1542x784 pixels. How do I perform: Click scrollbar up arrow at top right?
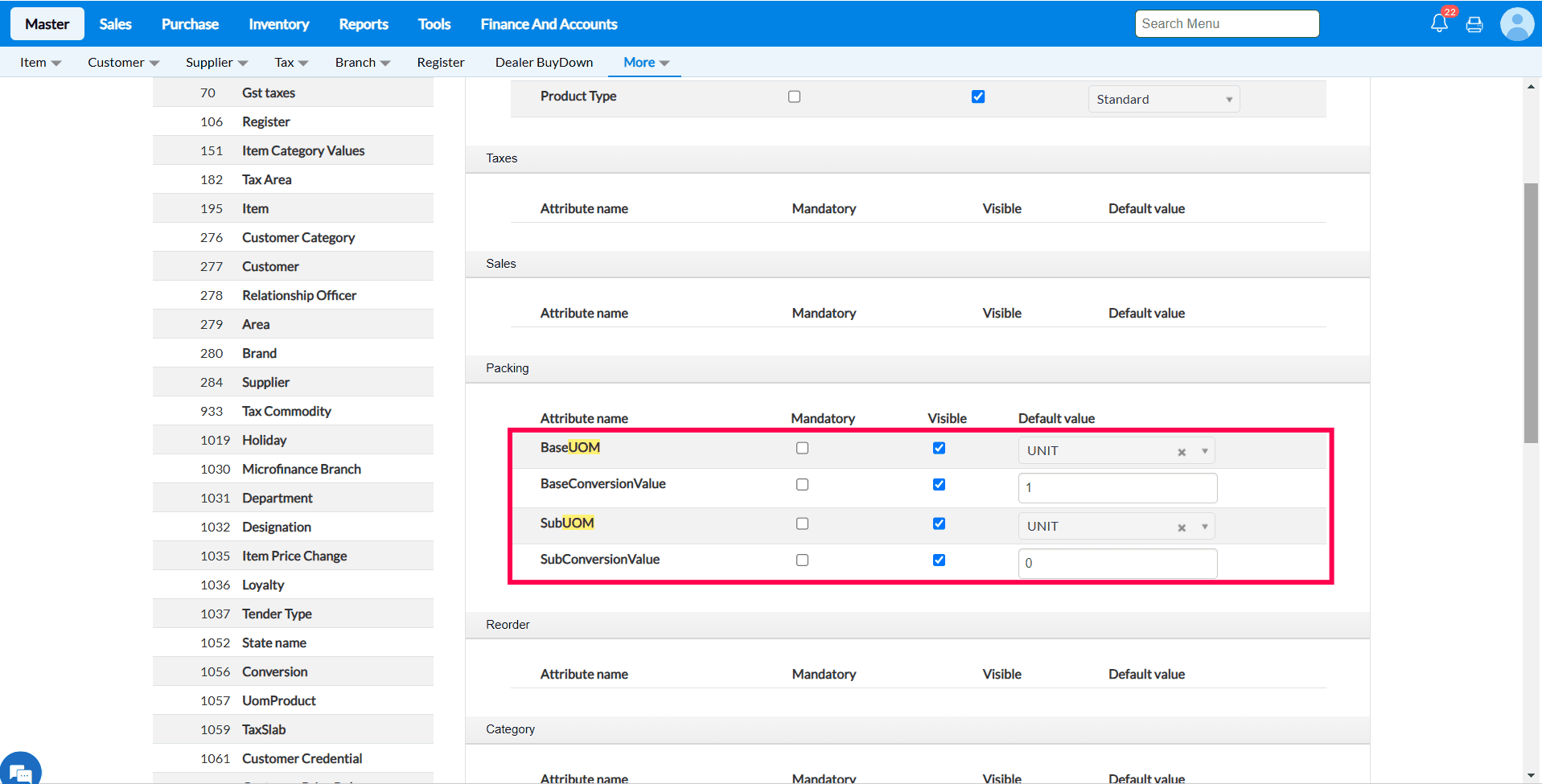pos(1531,87)
